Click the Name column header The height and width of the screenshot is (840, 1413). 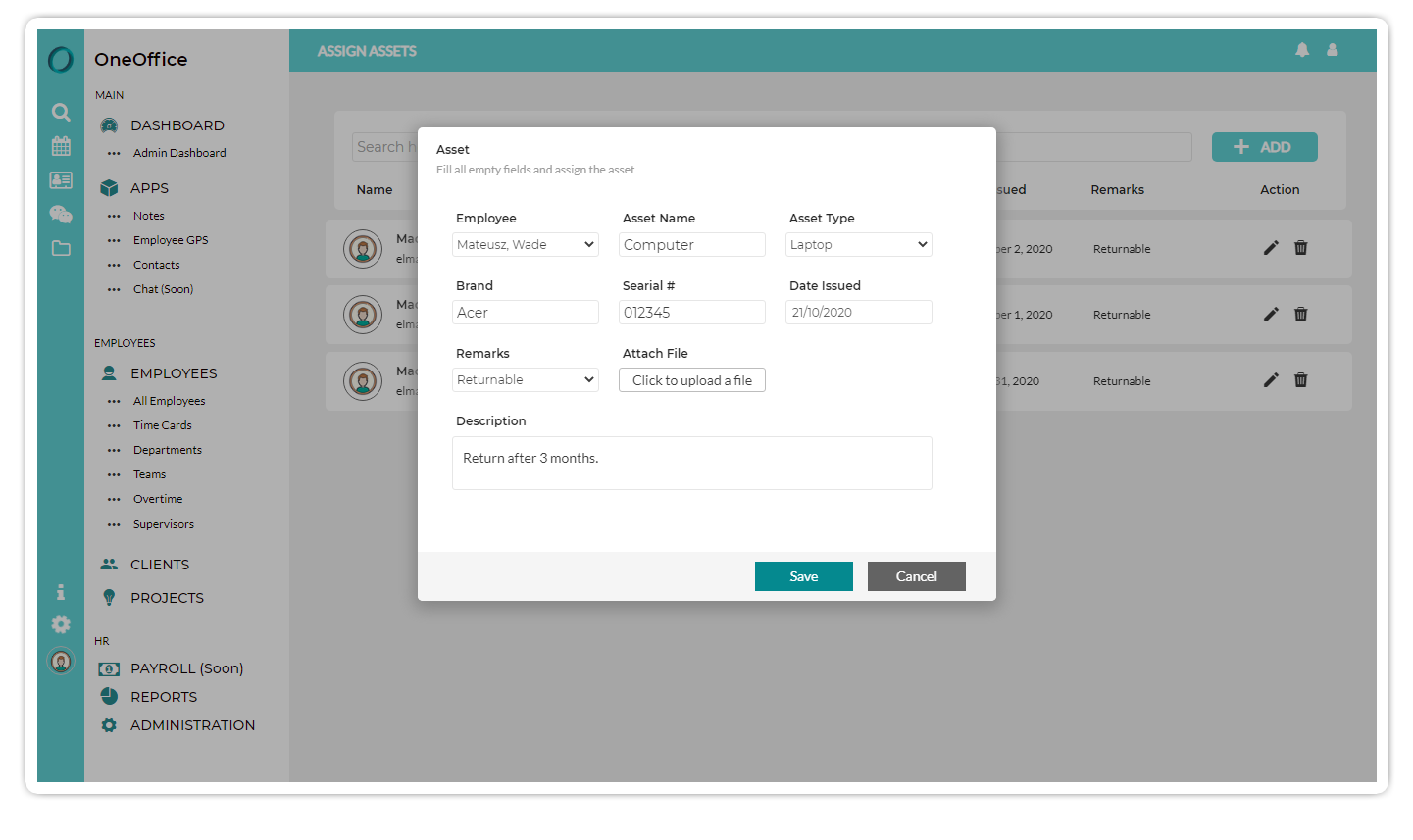(375, 190)
